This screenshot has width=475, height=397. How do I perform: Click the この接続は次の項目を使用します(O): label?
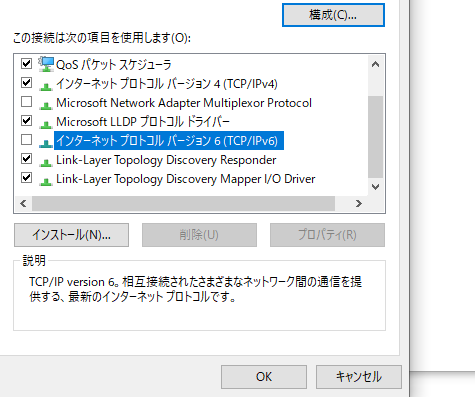coord(102,38)
